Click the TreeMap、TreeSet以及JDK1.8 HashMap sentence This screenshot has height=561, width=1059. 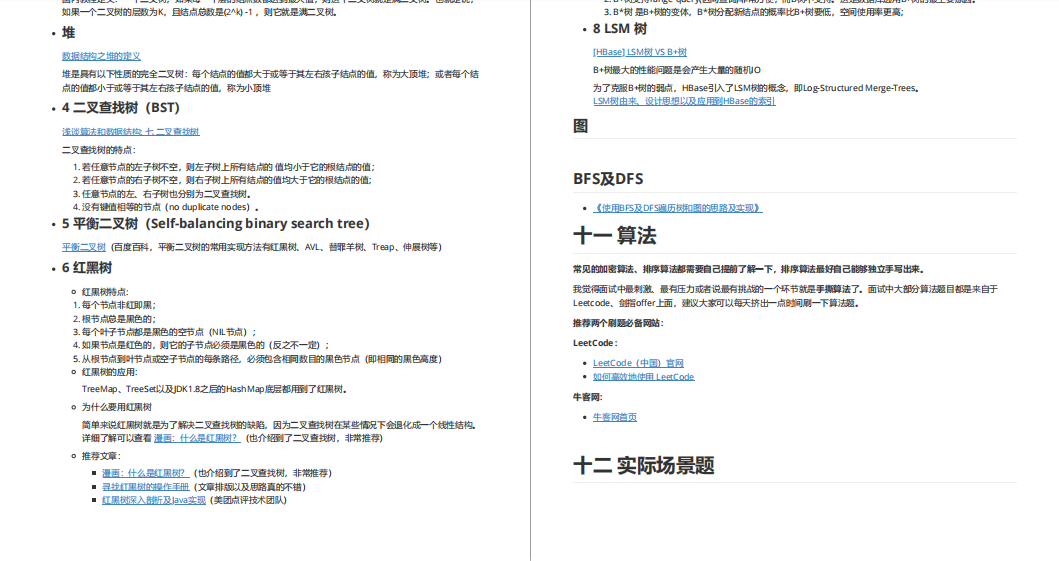coord(214,390)
